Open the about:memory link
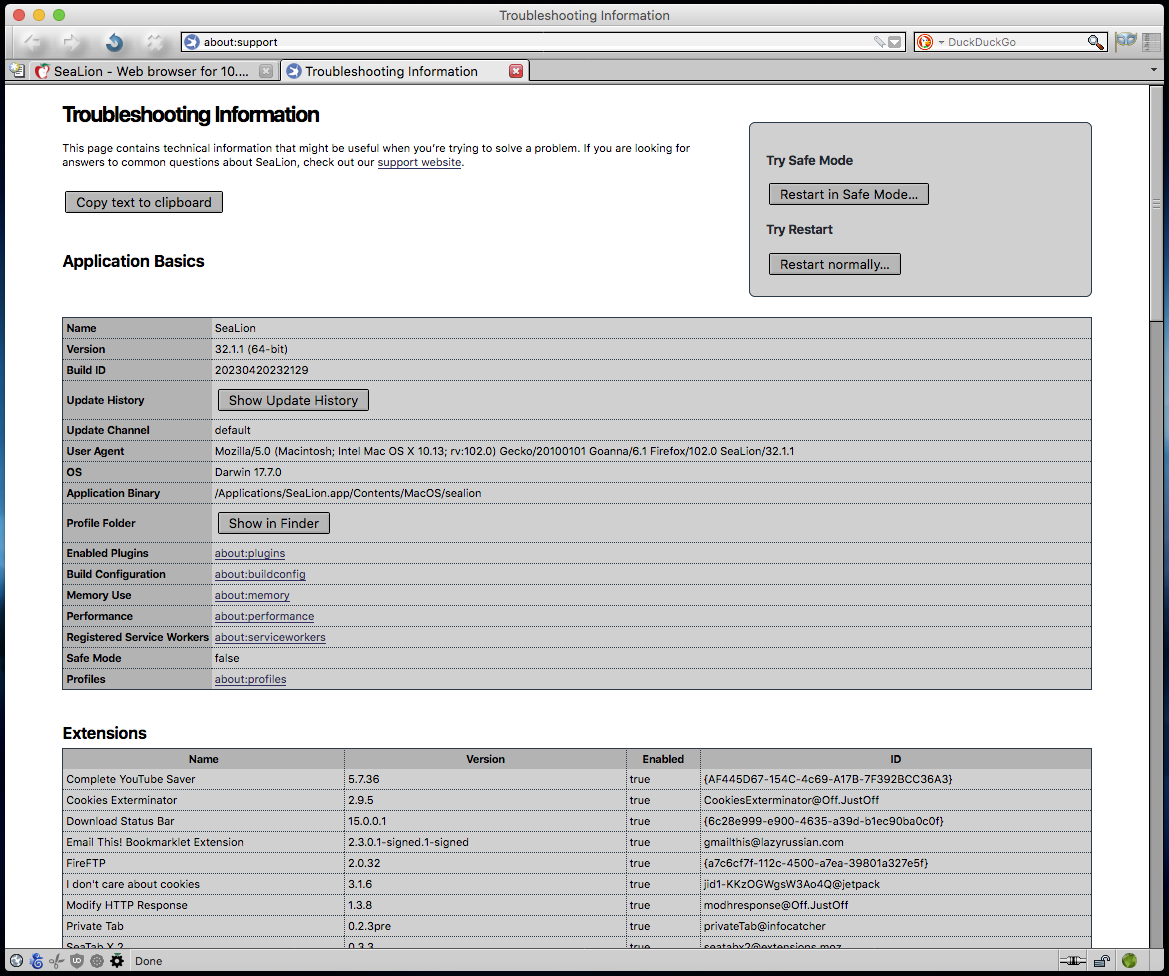 point(252,595)
